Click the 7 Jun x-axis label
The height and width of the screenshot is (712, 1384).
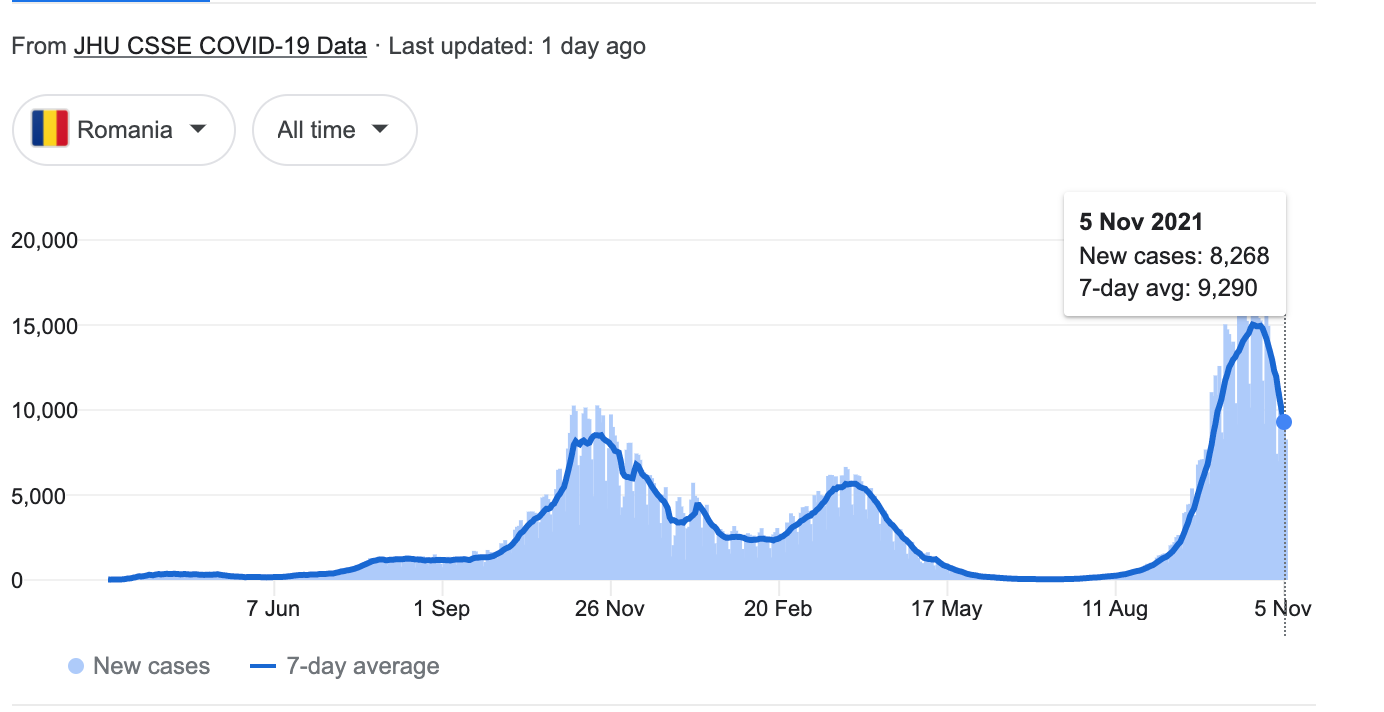click(272, 608)
